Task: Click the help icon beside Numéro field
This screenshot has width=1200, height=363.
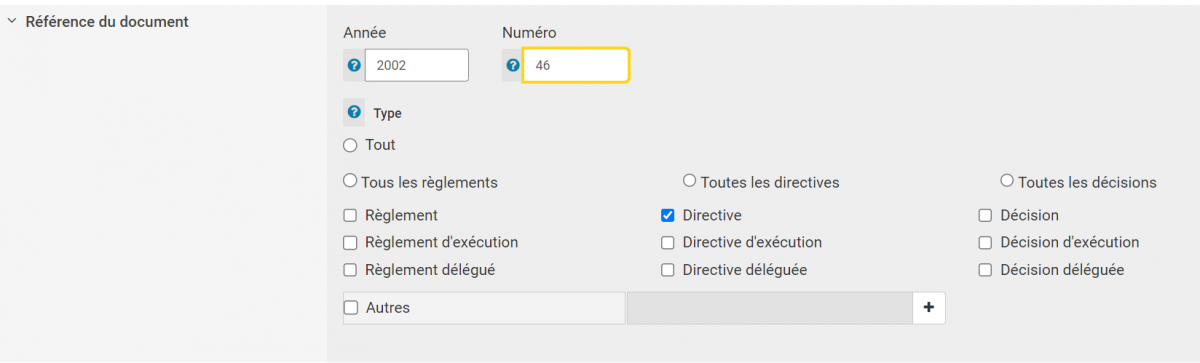Action: (x=513, y=66)
